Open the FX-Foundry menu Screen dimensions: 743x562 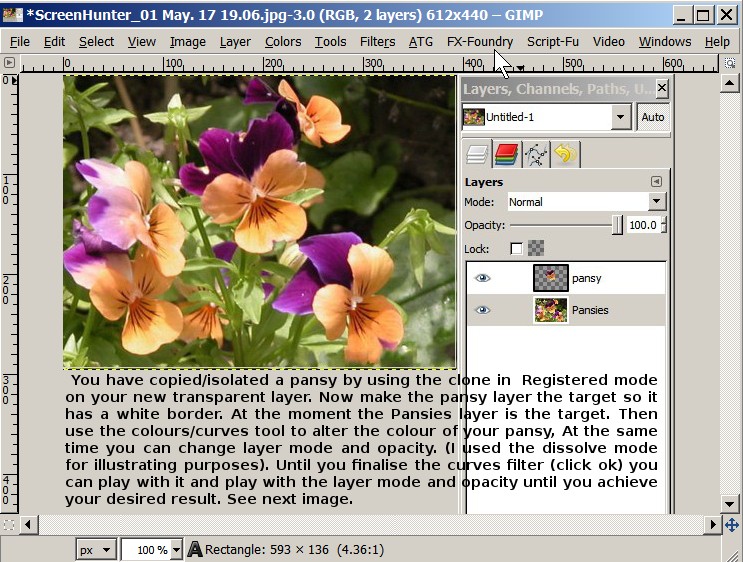click(480, 42)
